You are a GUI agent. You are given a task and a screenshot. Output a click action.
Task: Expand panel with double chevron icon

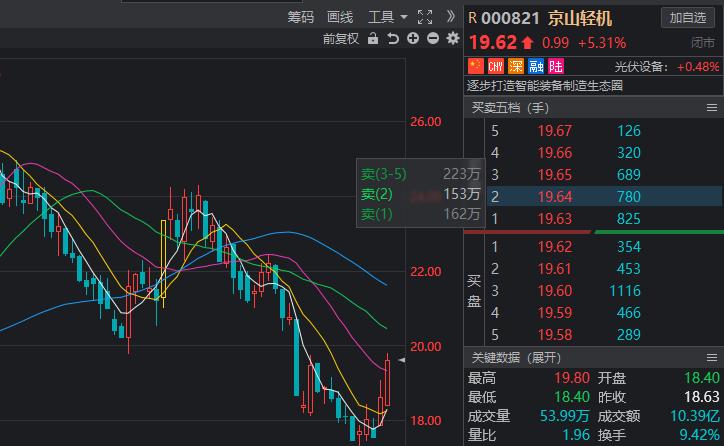pyautogui.click(x=451, y=17)
